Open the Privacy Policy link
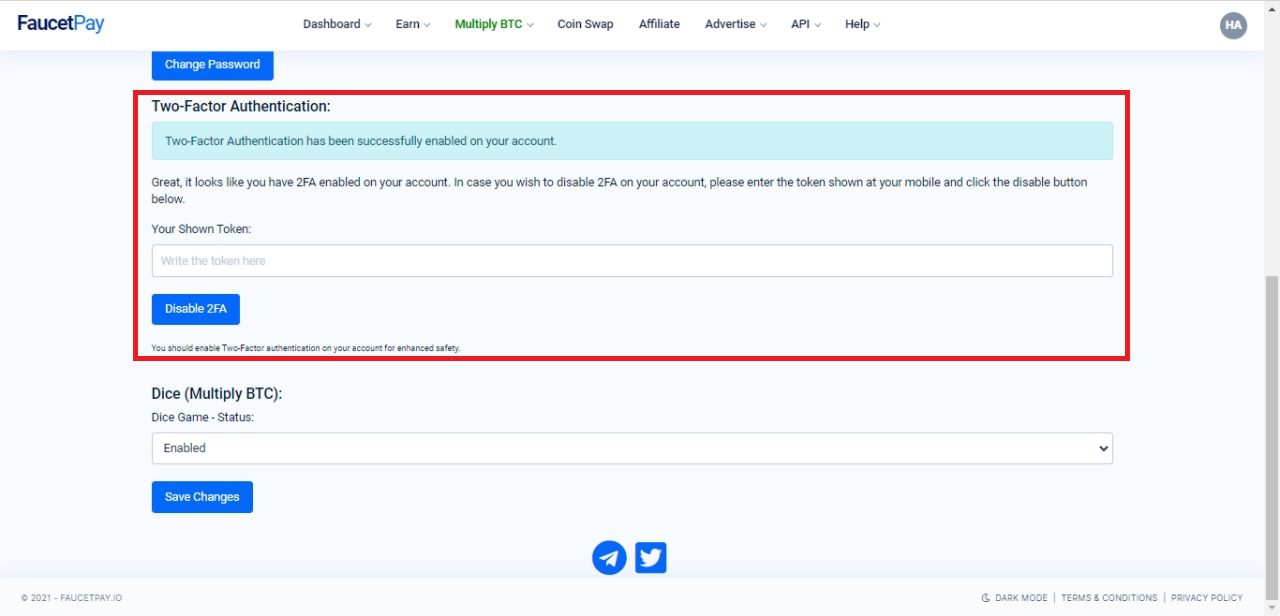This screenshot has height=616, width=1280. [1206, 598]
